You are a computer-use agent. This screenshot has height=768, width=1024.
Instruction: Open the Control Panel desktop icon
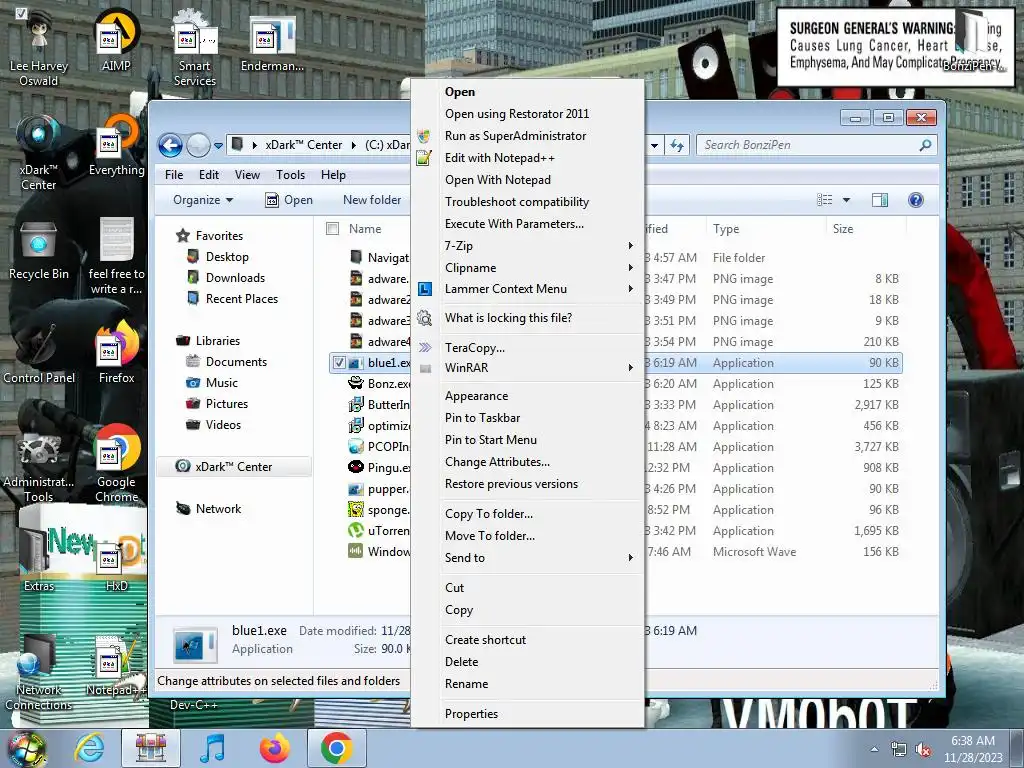[39, 353]
